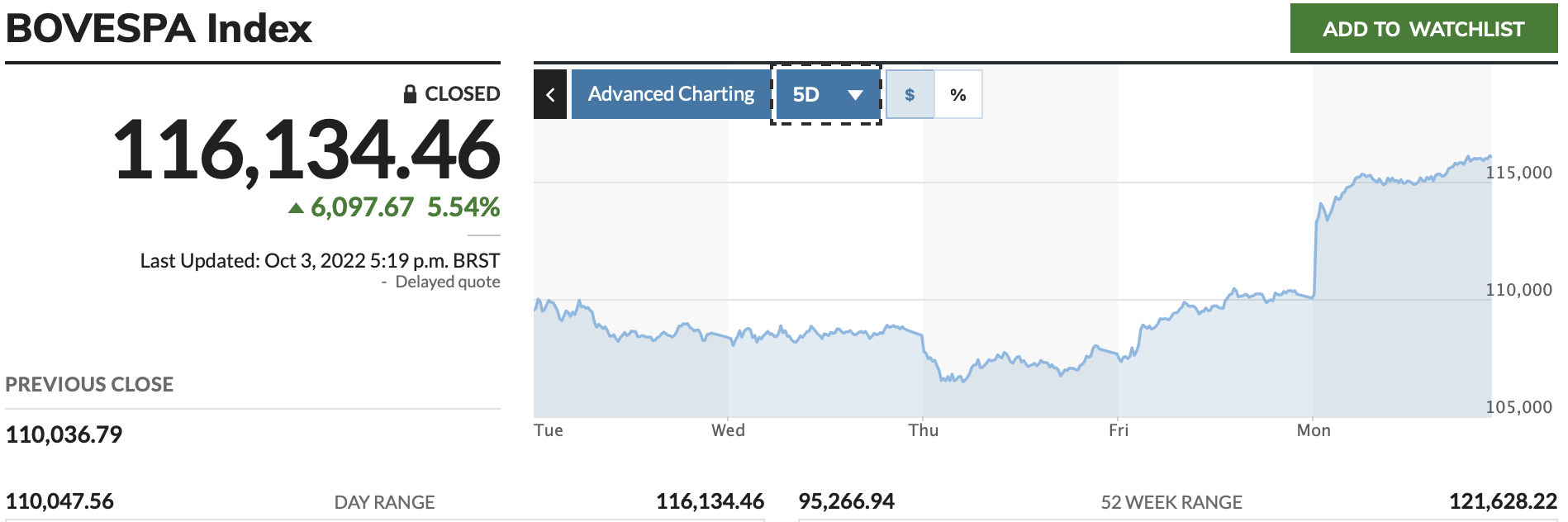Switch the chart to percent view

coord(958,95)
